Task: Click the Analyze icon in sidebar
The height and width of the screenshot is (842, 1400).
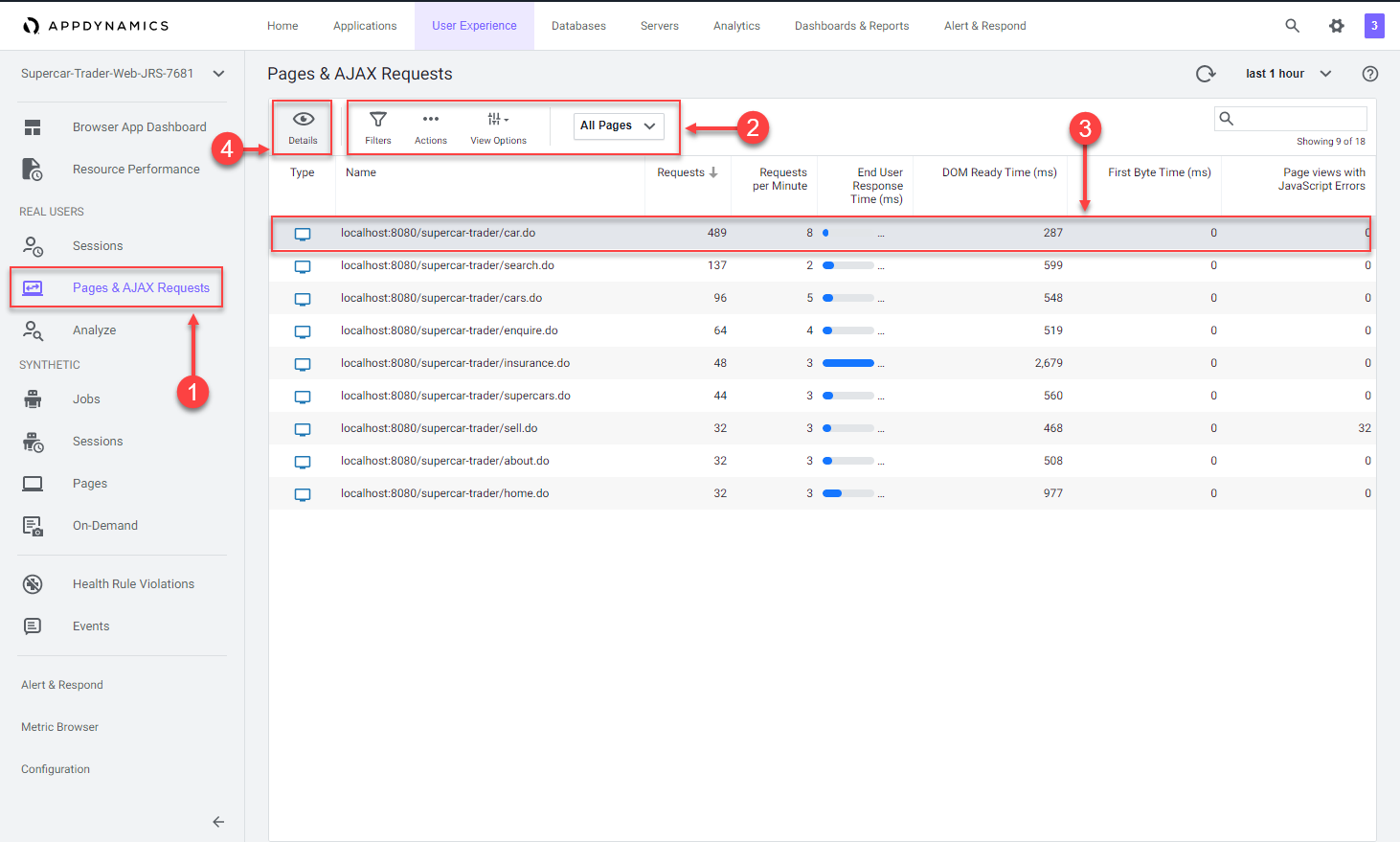Action: click(x=33, y=330)
